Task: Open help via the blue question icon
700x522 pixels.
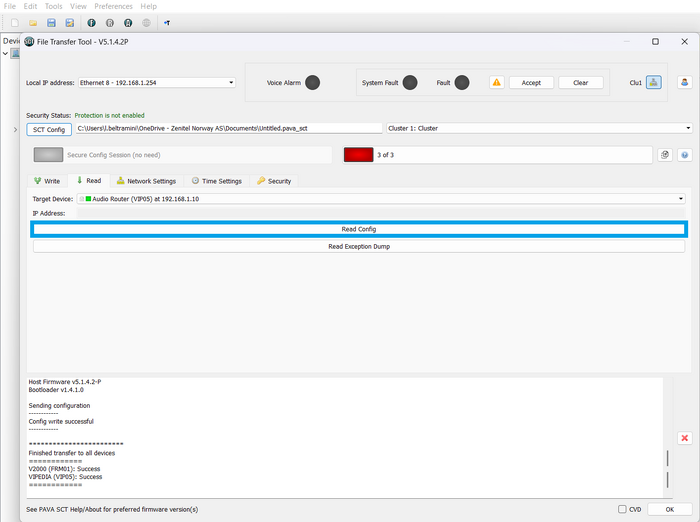Action: point(684,155)
